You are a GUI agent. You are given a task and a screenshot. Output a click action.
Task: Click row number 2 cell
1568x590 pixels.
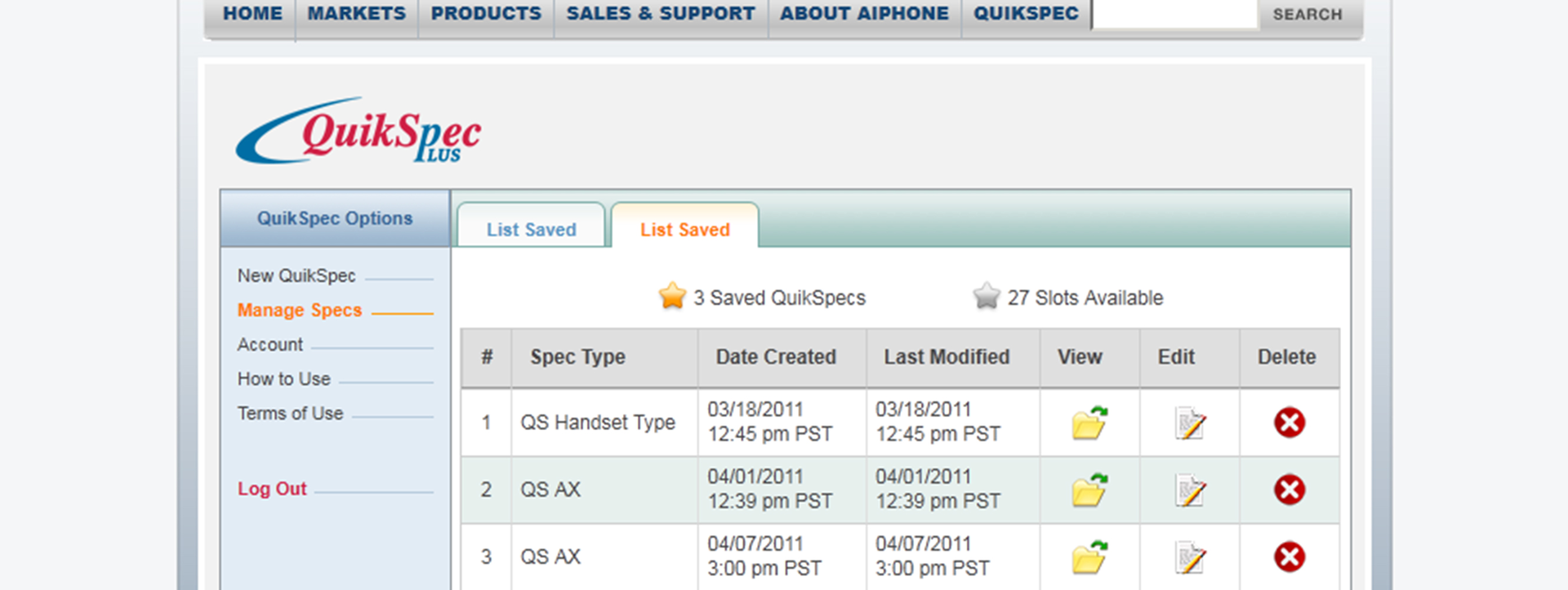[487, 489]
